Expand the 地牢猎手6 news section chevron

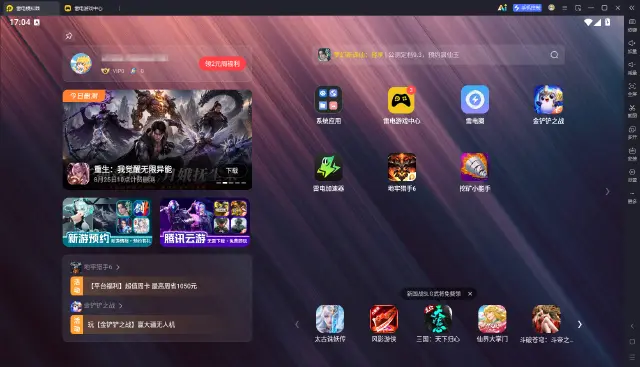click(x=118, y=267)
